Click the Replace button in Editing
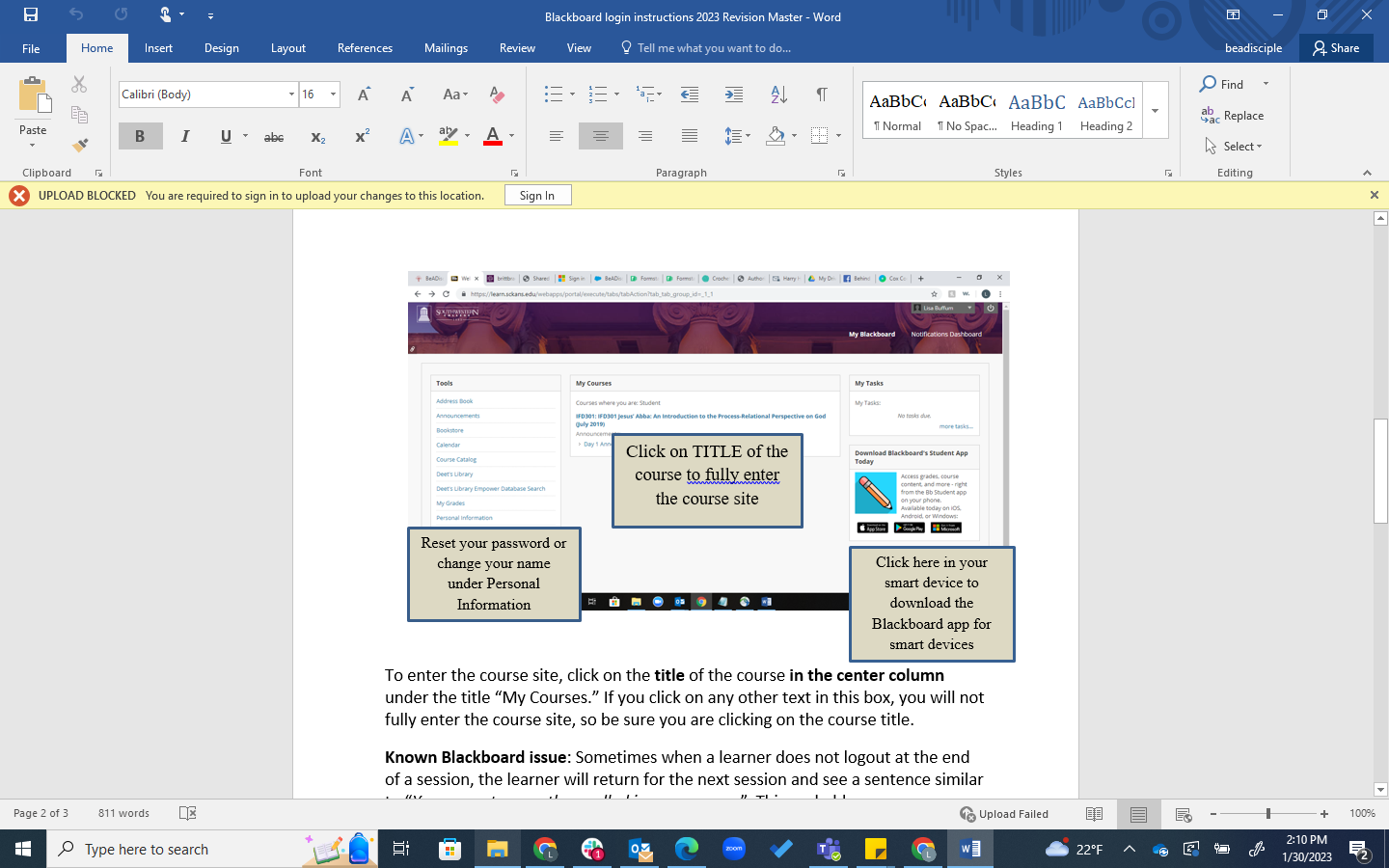This screenshot has width=1389, height=868. tap(1233, 116)
